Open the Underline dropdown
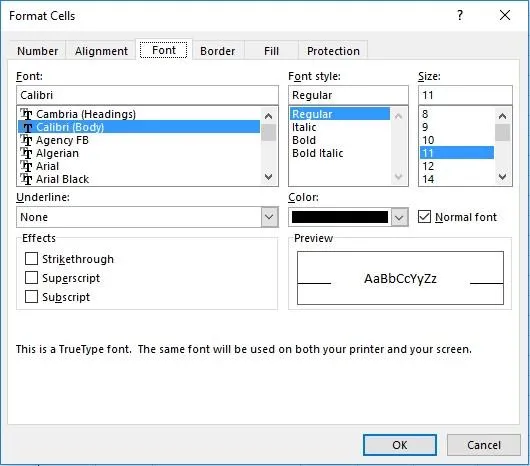 point(147,217)
